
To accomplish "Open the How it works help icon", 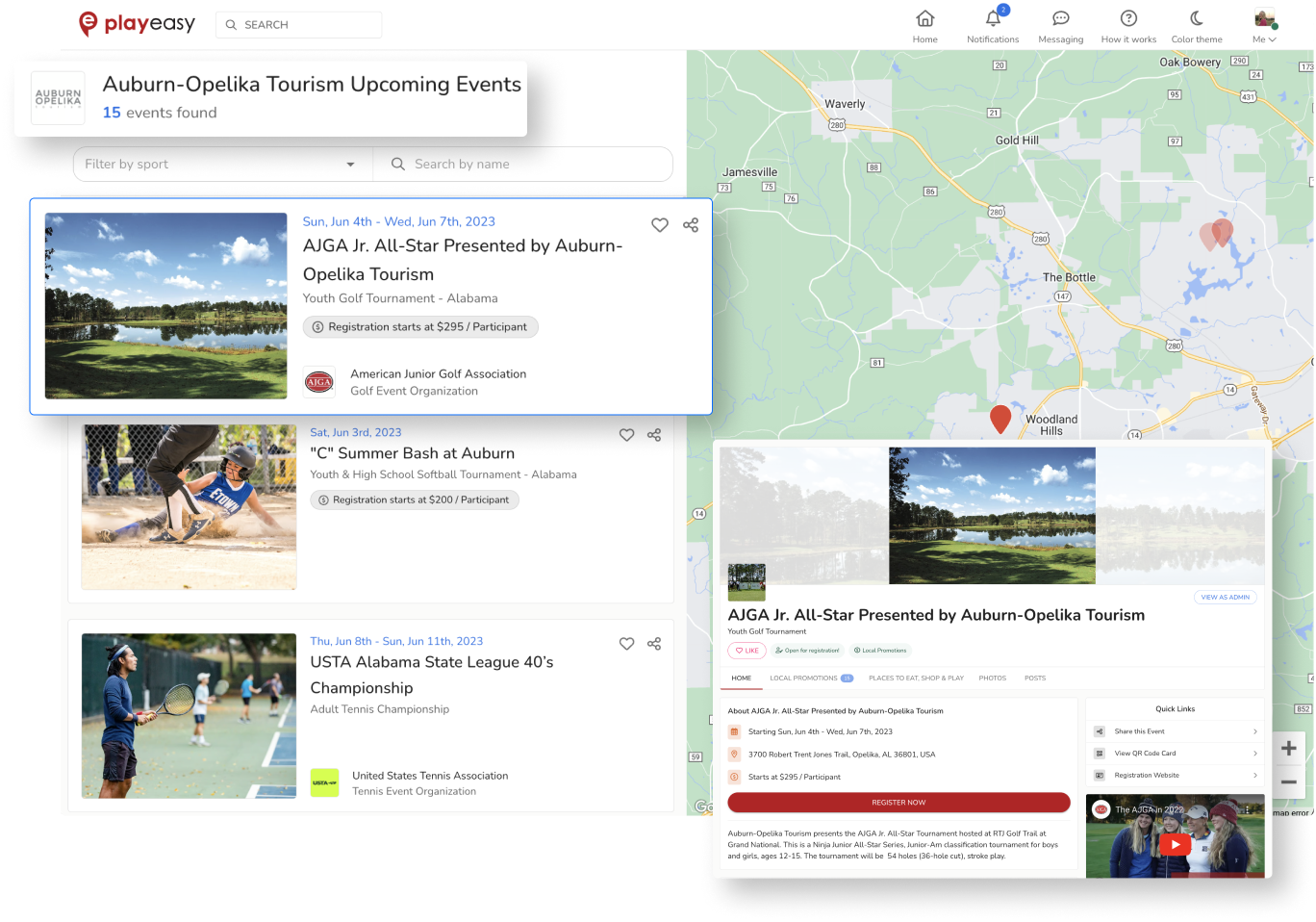I will pos(1128,19).
